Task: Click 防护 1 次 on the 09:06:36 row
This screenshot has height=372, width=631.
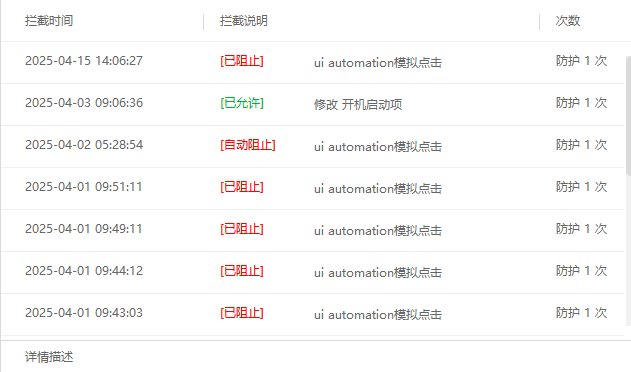Action: pos(582,103)
